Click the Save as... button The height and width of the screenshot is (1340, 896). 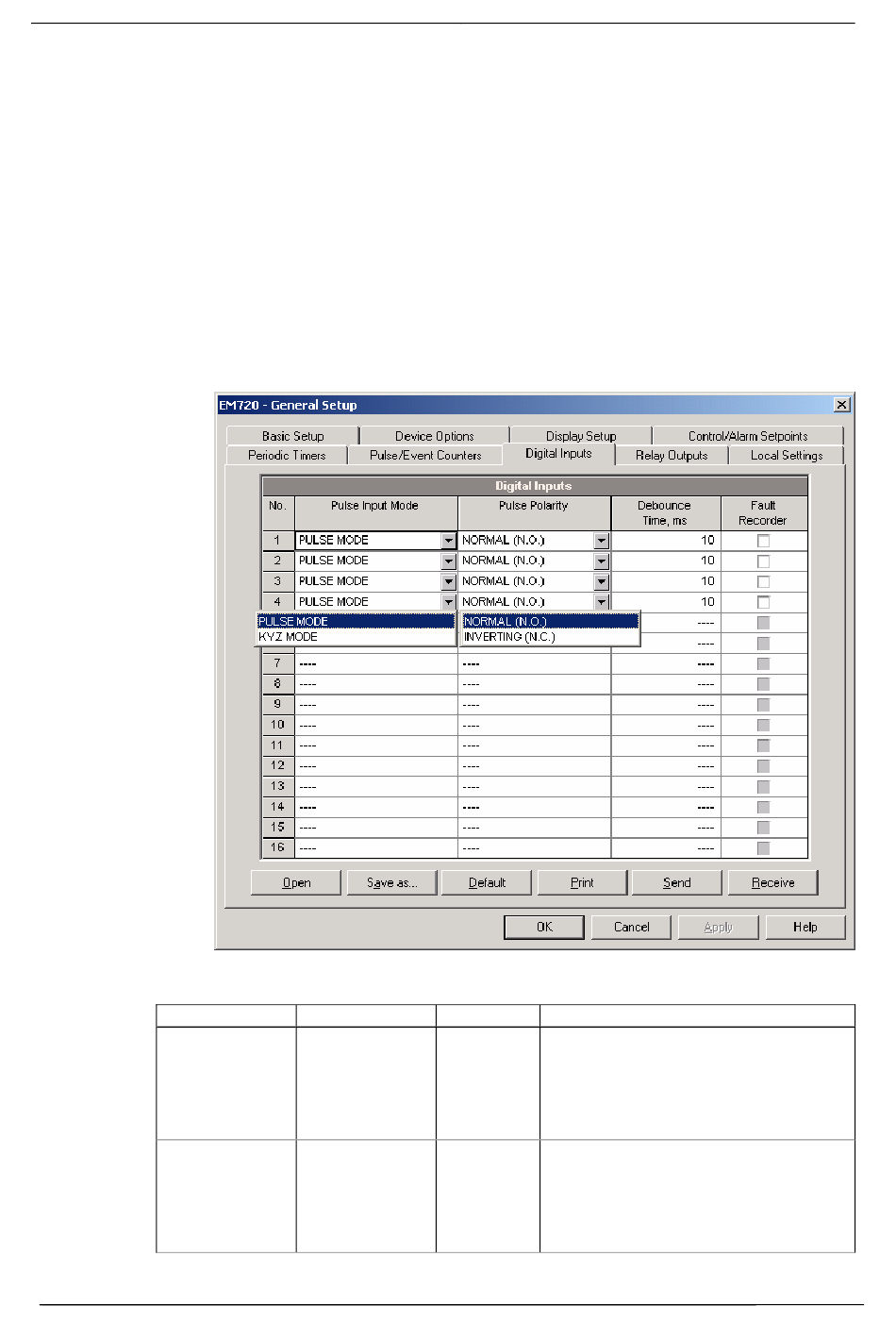tap(391, 882)
